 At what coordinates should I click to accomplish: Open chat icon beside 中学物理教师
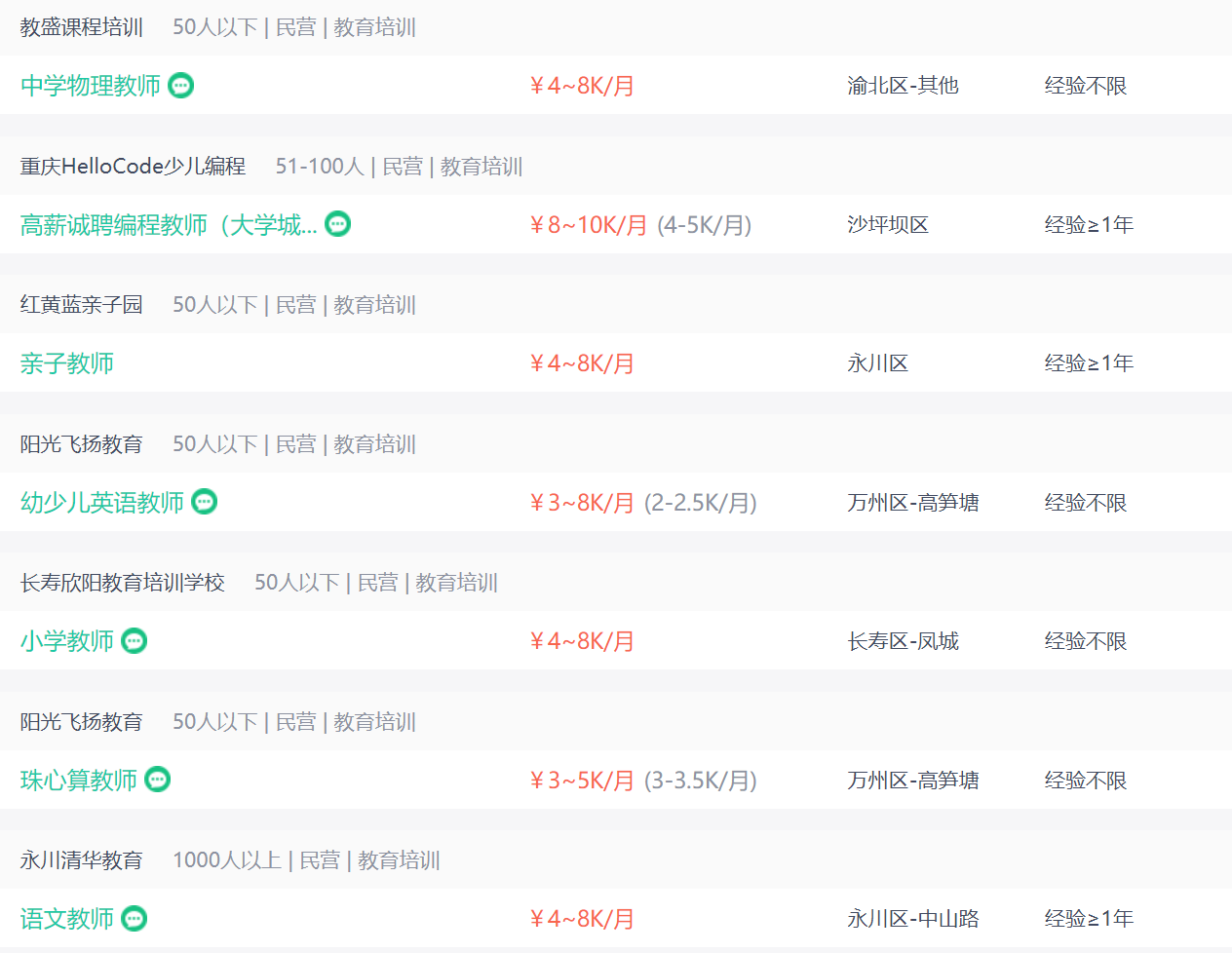click(181, 86)
